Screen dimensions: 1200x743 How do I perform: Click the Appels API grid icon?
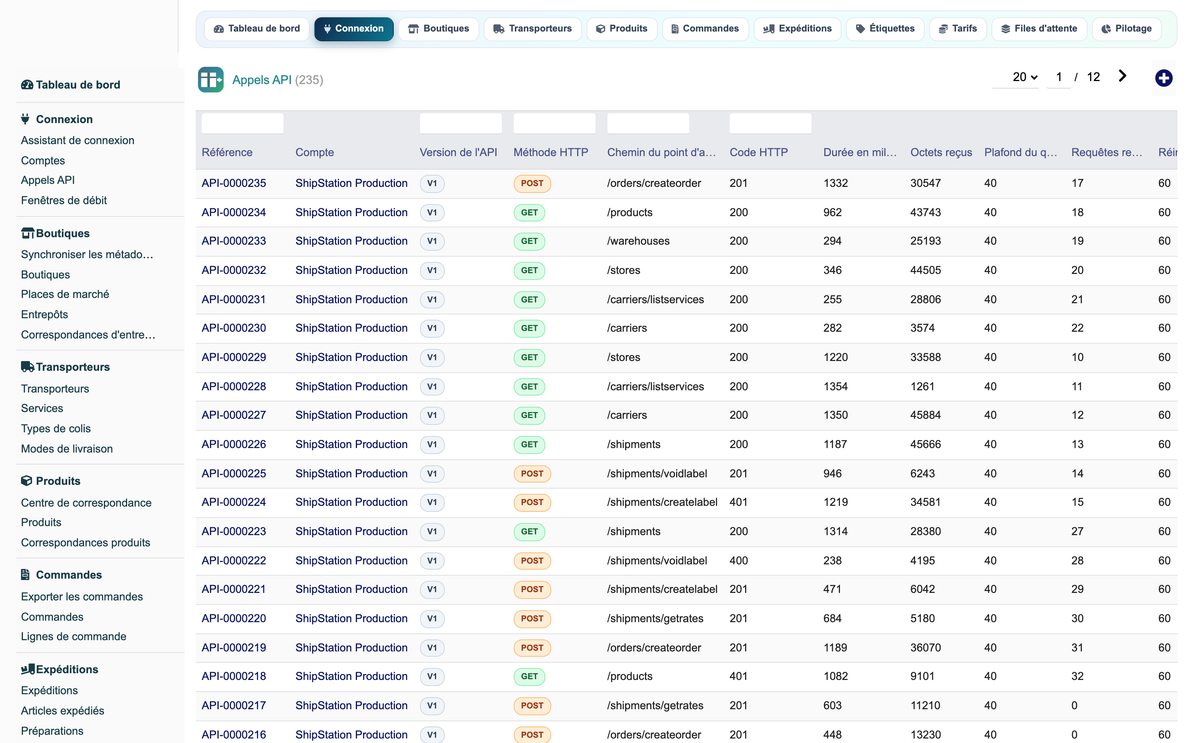click(x=211, y=80)
